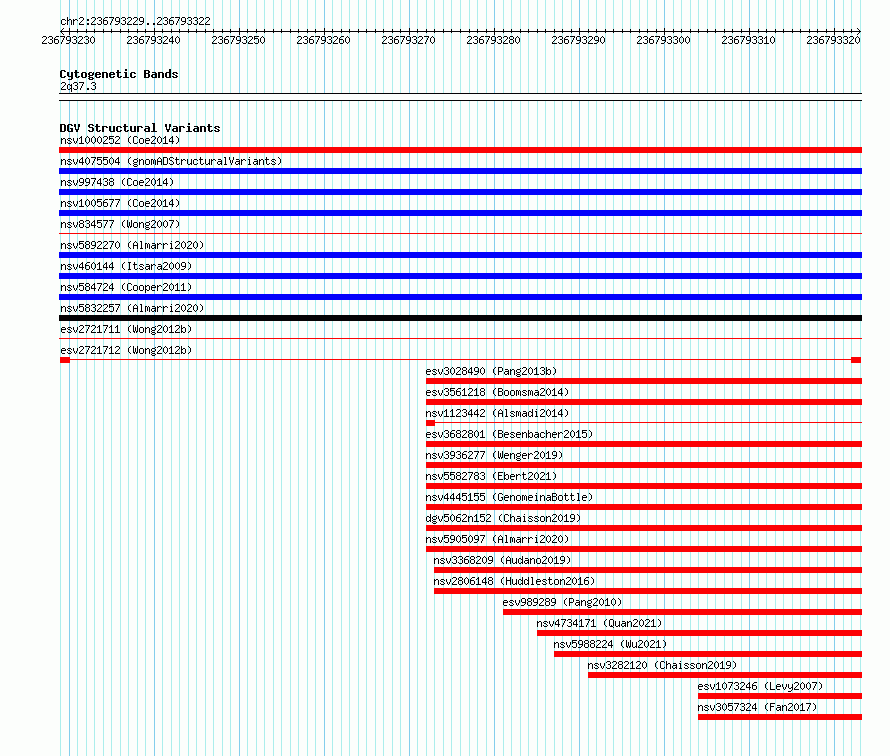Click the red bar under nsv3282120
890x756 pixels.
pos(725,675)
